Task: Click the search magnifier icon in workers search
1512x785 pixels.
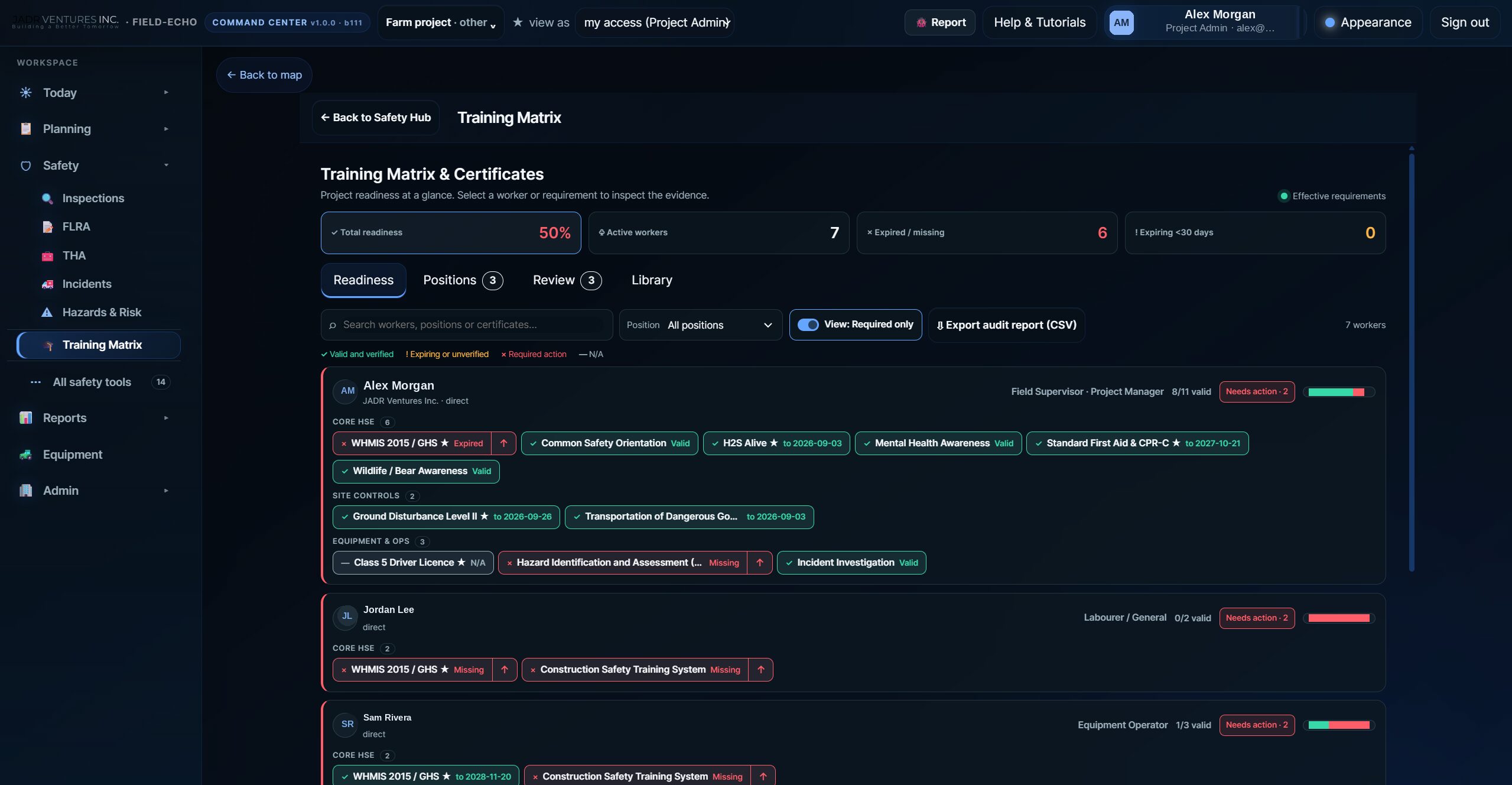Action: 333,325
